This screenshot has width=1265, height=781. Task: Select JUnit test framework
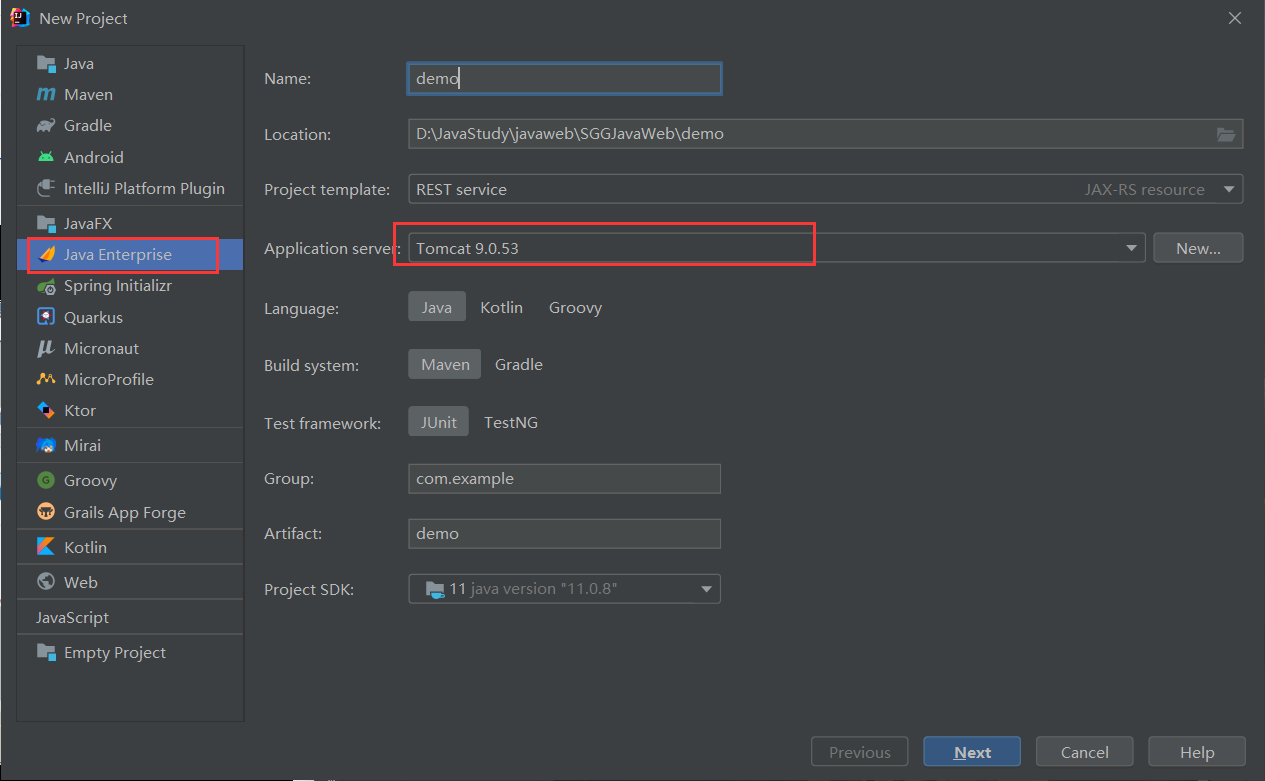tap(438, 422)
